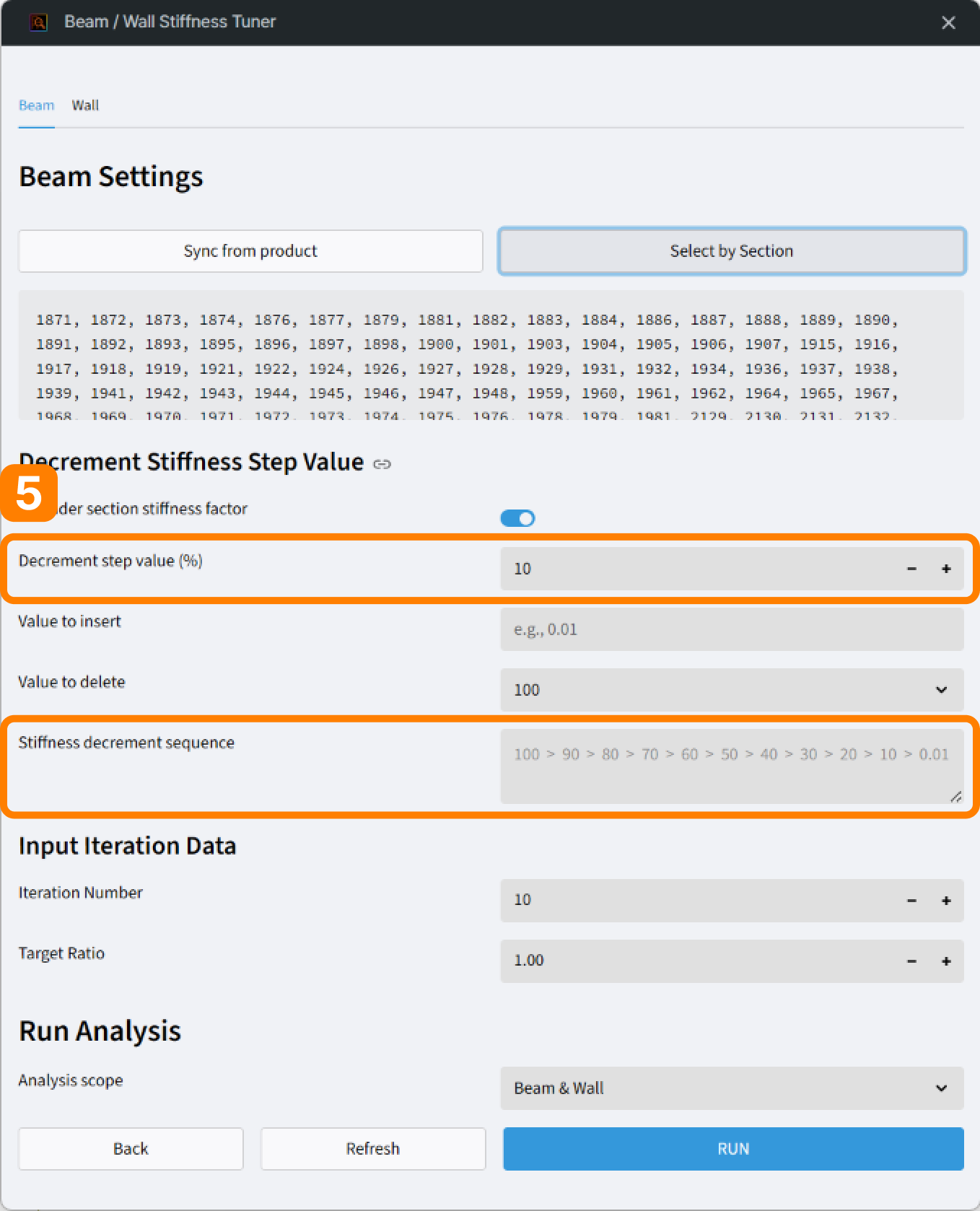This screenshot has width=980, height=1211.
Task: Click element ID 1939 in the list
Action: (x=54, y=393)
